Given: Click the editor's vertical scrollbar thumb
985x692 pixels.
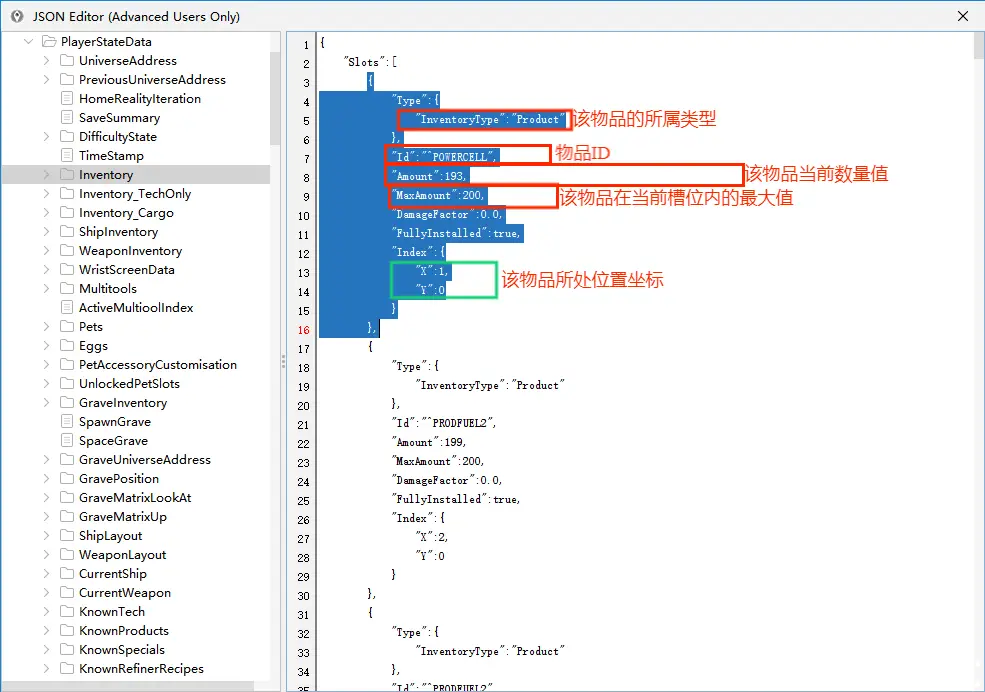Looking at the screenshot, I should click(x=979, y=46).
